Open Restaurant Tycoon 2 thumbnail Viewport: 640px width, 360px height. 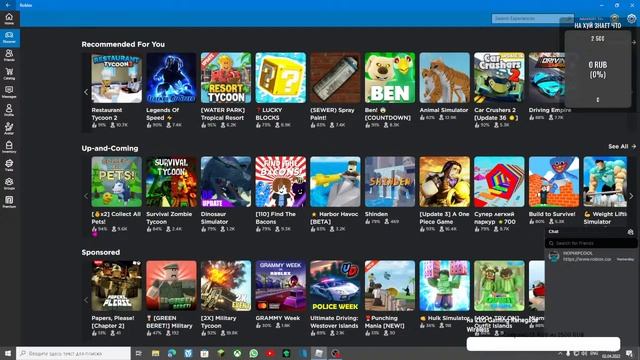[117, 78]
